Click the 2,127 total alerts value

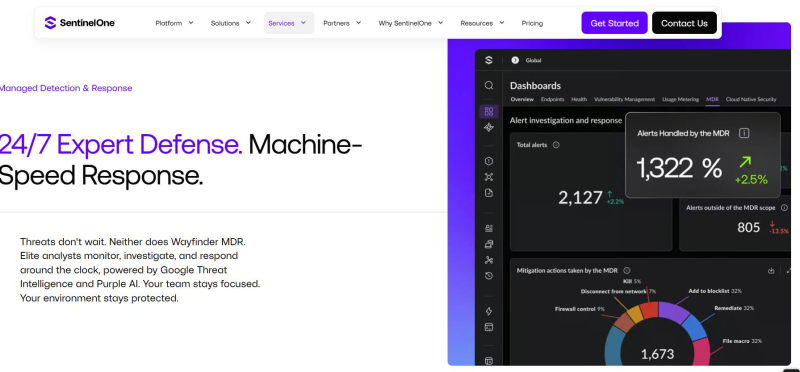[x=580, y=197]
